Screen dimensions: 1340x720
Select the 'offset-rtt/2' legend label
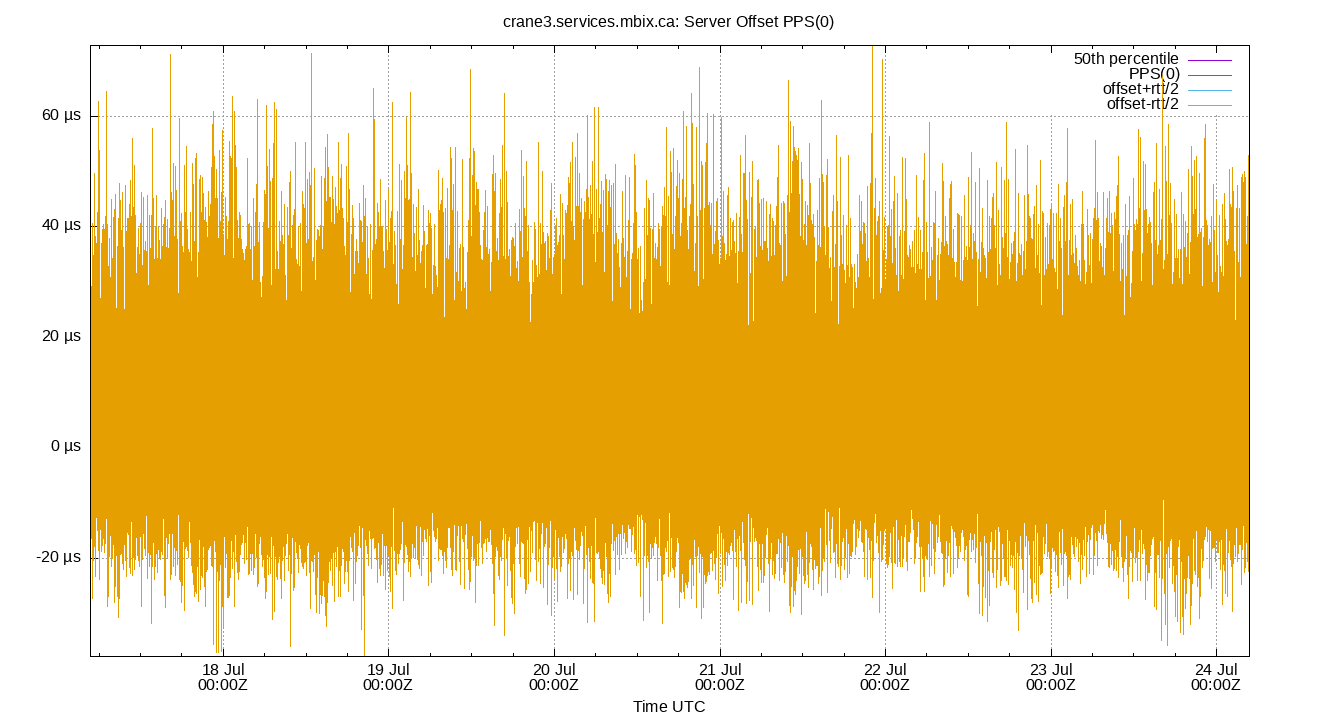[x=1142, y=104]
